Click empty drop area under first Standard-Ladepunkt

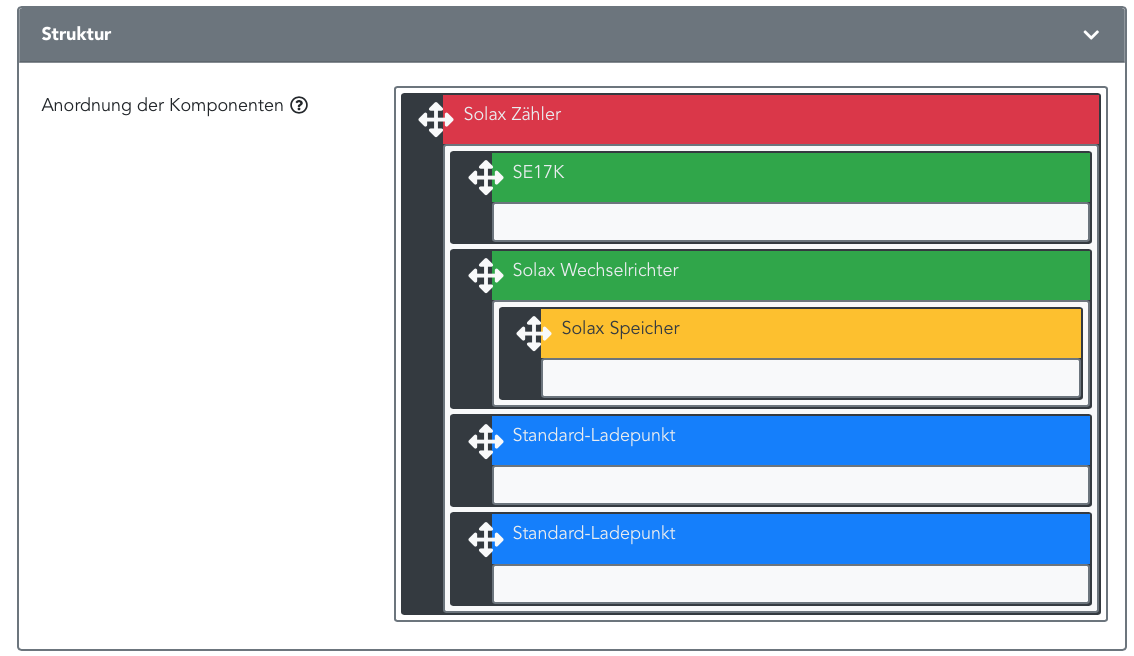click(x=791, y=485)
